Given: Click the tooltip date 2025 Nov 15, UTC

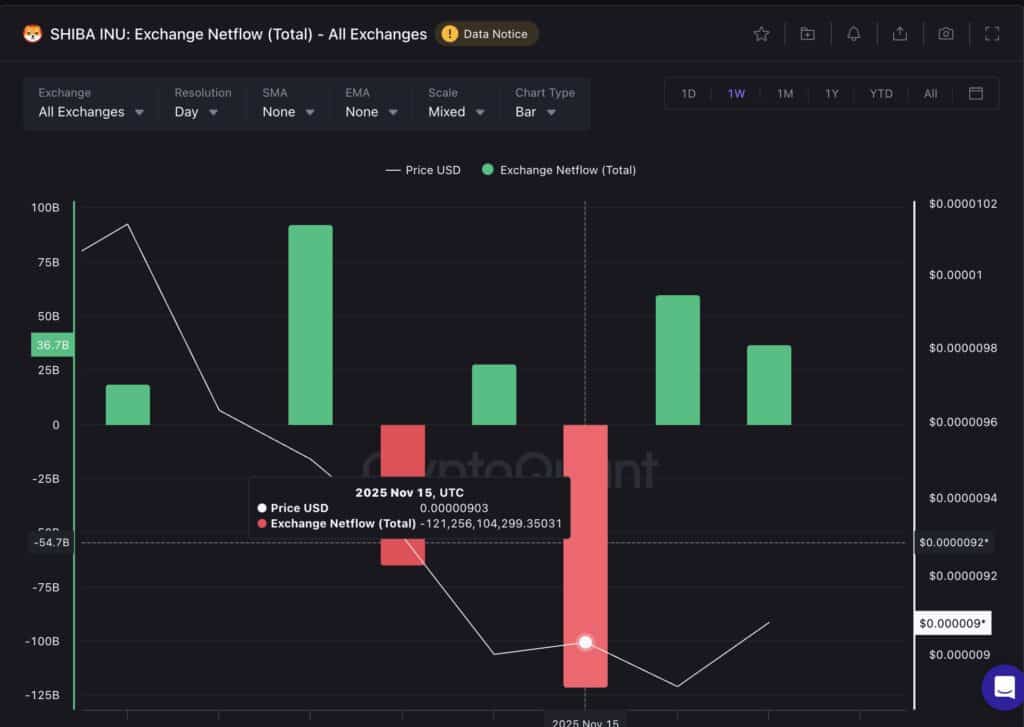Looking at the screenshot, I should click(409, 493).
